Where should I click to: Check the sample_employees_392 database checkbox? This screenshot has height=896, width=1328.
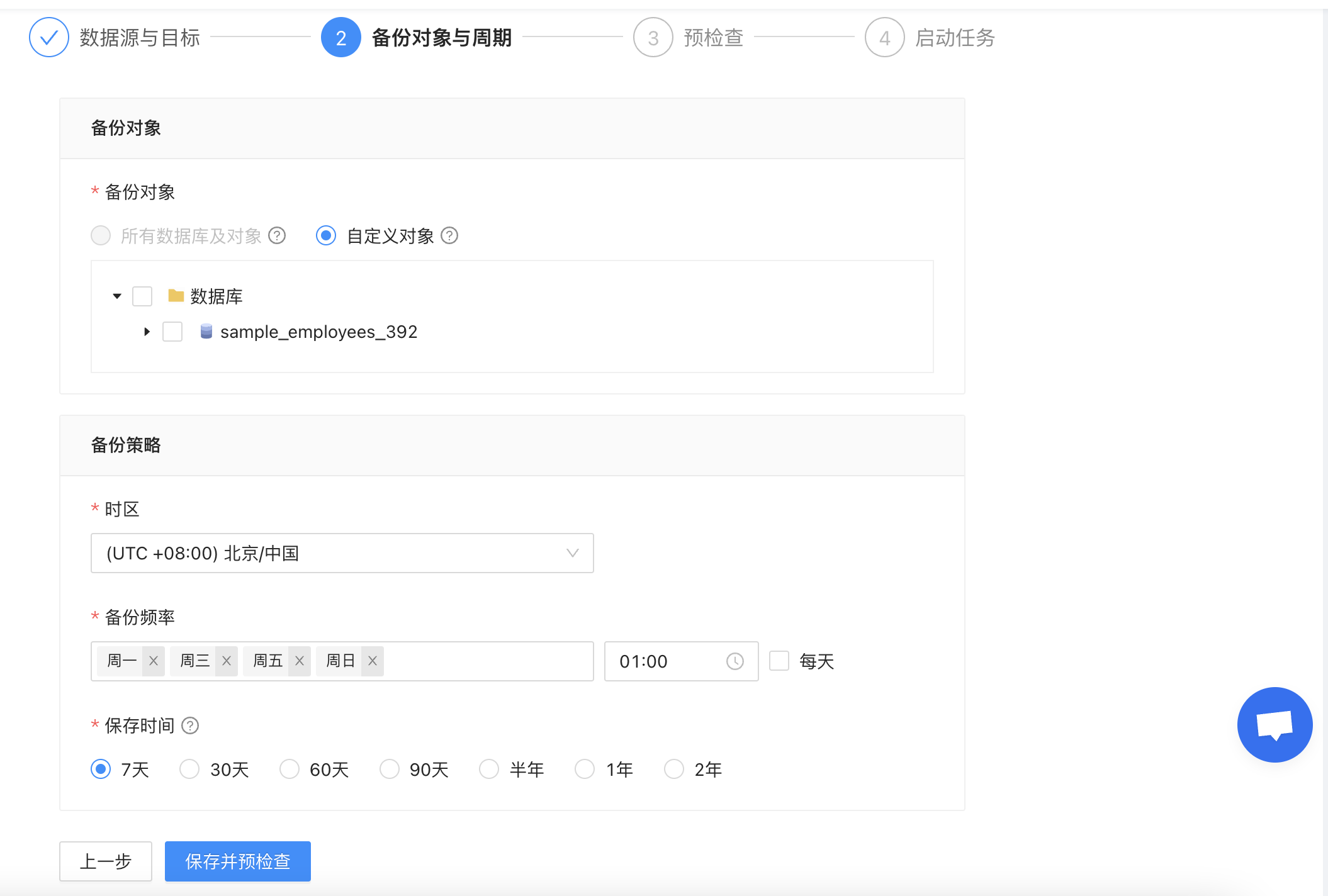pyautogui.click(x=172, y=332)
